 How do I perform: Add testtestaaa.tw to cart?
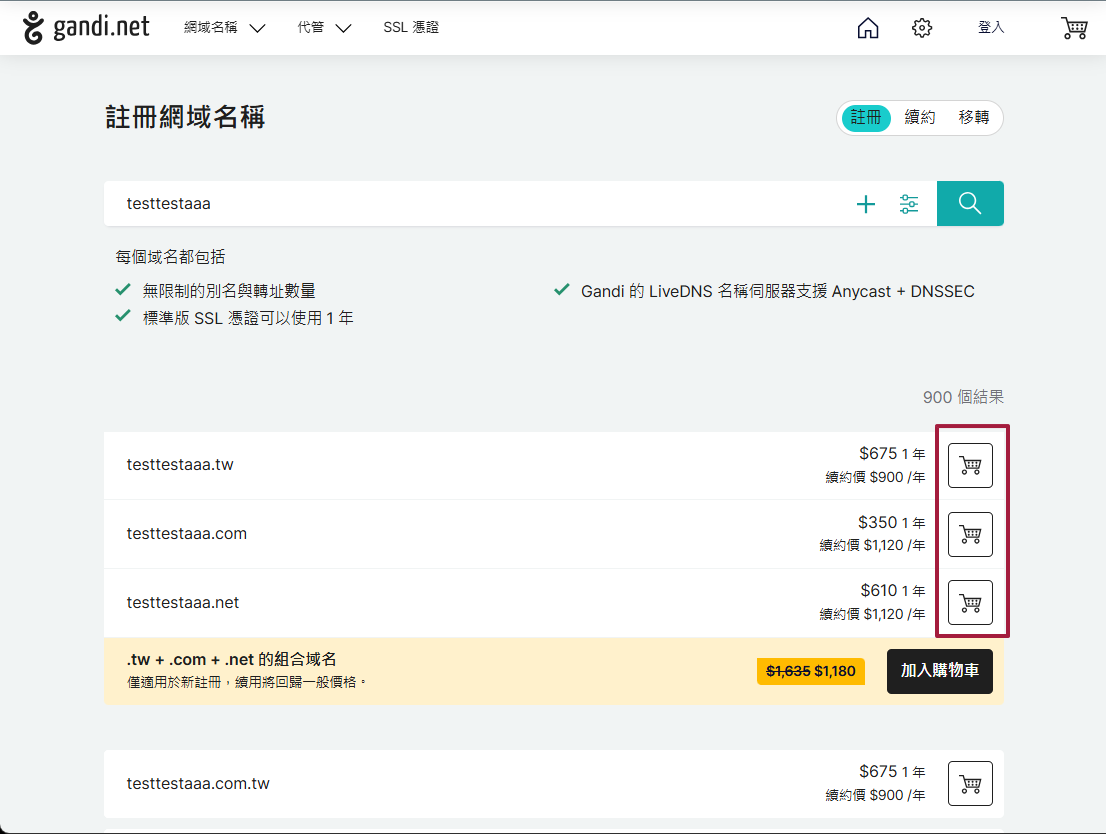click(x=970, y=465)
